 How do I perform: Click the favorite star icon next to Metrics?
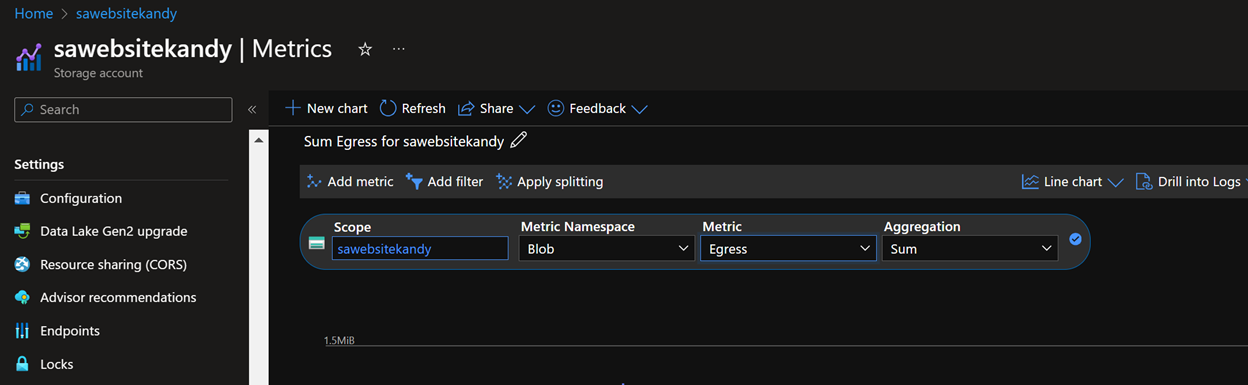click(x=365, y=49)
